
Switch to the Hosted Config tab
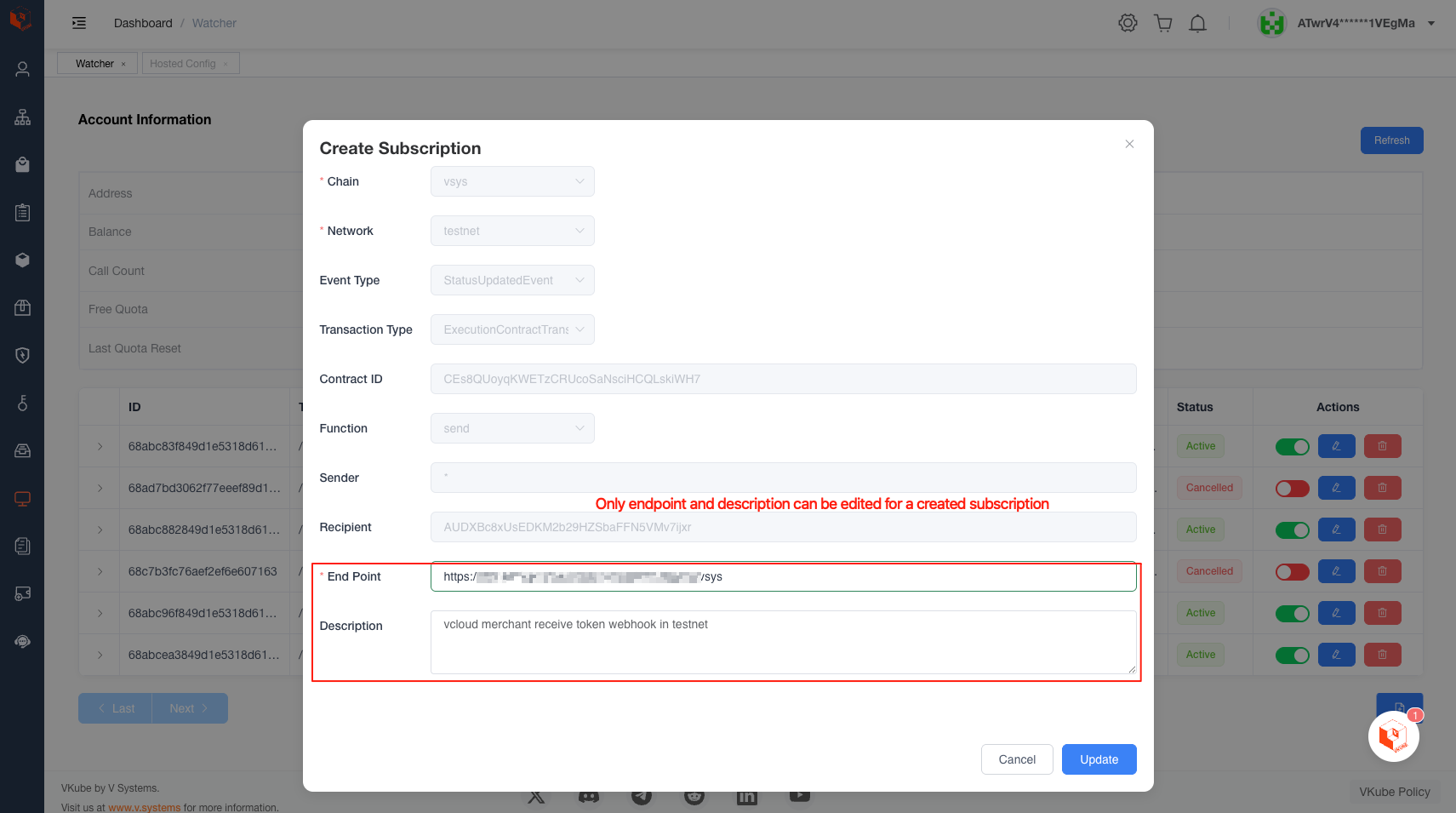[183, 64]
